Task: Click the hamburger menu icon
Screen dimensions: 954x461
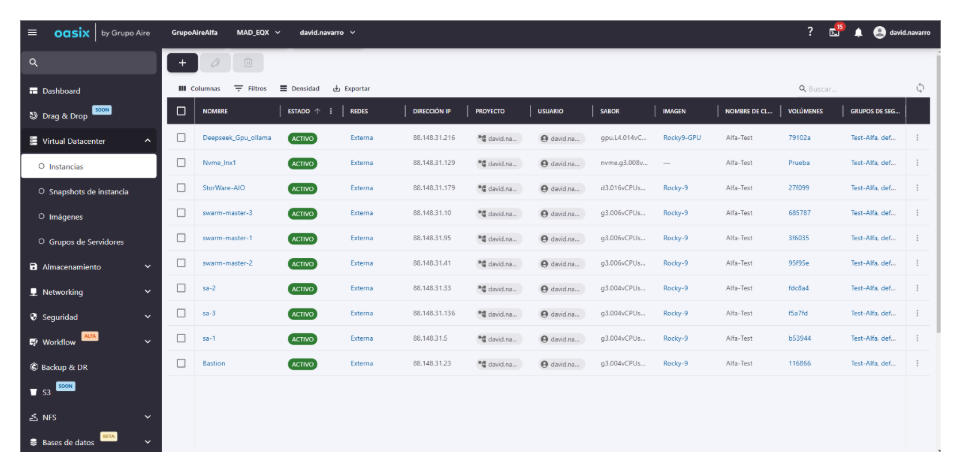Action: point(32,32)
